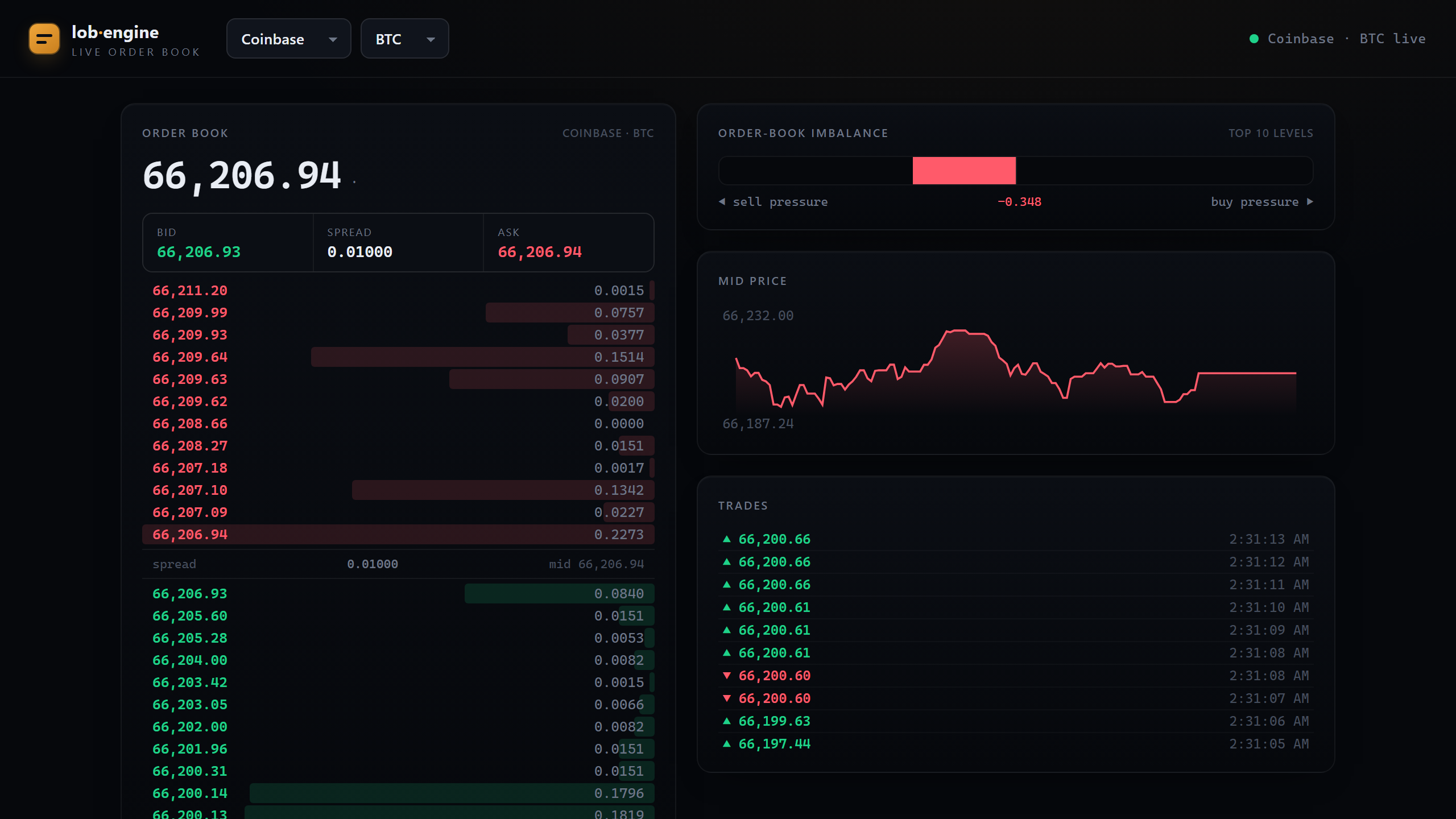
Task: Select ask level 66,208.66
Action: point(398,424)
